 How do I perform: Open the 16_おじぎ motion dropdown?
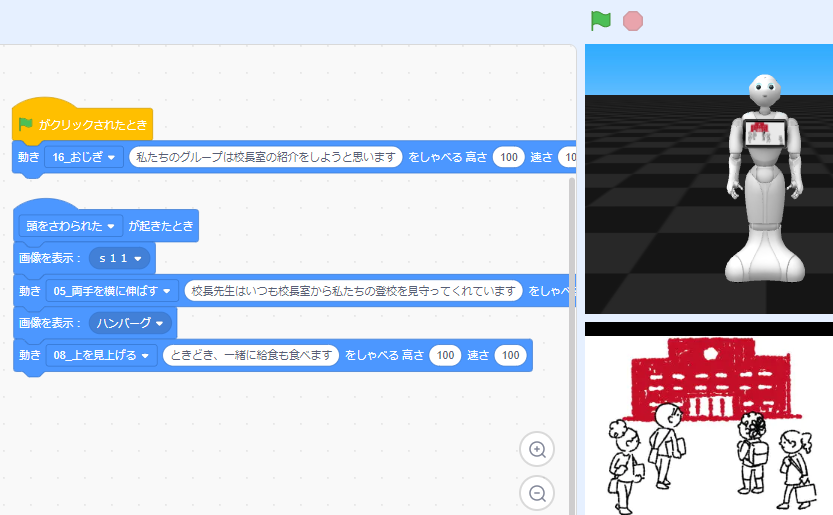[84, 157]
